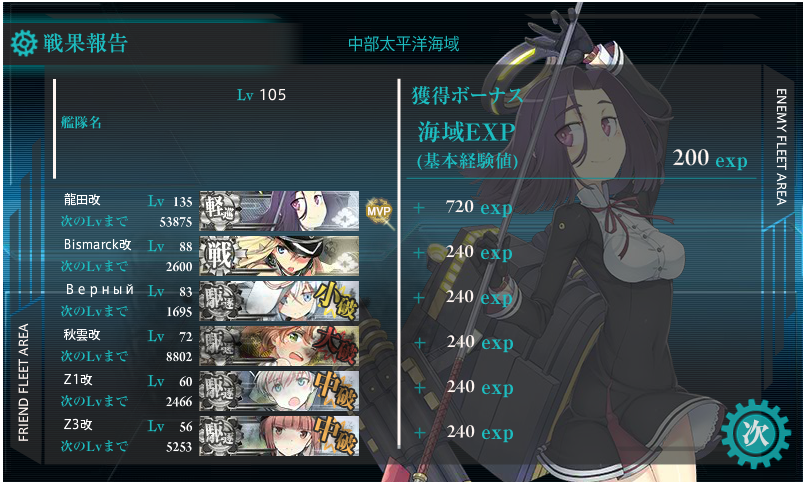Click the 軽巡 ship-type emblem on 龍田改
Image resolution: width=807 pixels, height=485 pixels.
(x=220, y=211)
